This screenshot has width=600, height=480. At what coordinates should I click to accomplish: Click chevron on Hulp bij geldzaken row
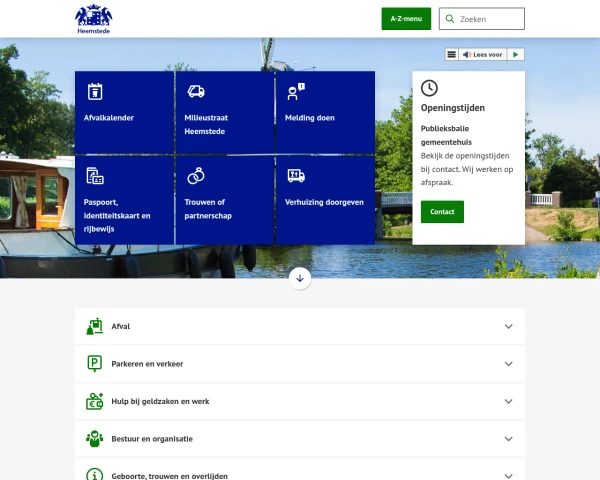pos(509,402)
